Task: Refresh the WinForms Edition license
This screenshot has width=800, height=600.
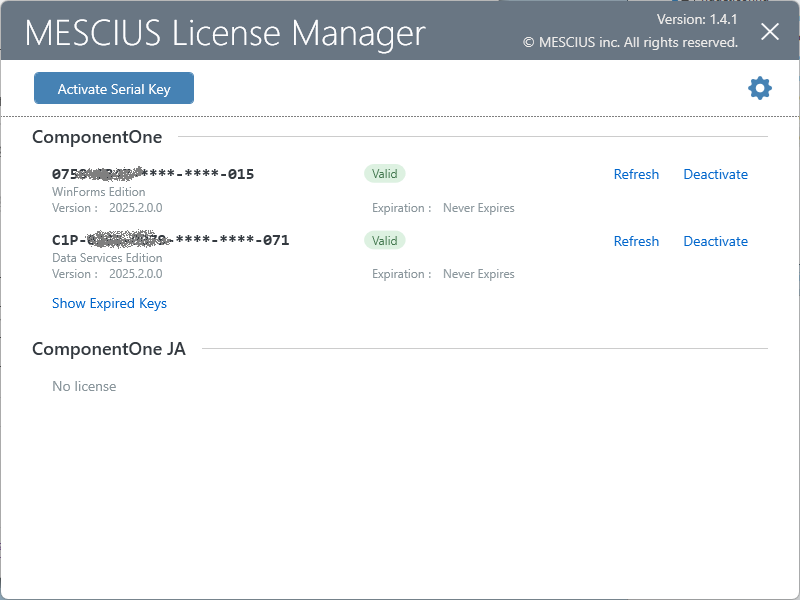Action: pyautogui.click(x=636, y=174)
